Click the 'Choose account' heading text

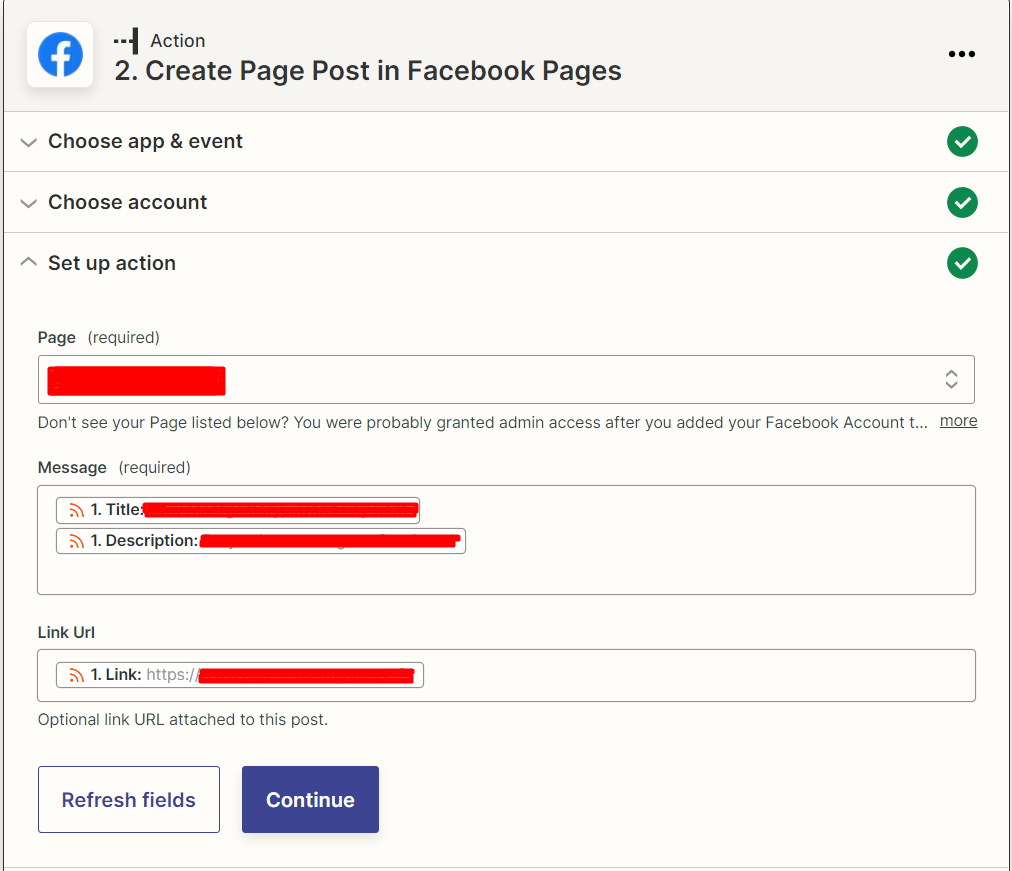tap(128, 203)
